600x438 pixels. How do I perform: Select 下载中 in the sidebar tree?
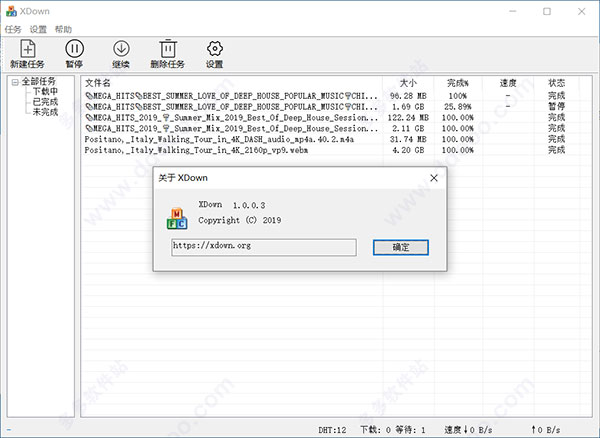tap(45, 91)
